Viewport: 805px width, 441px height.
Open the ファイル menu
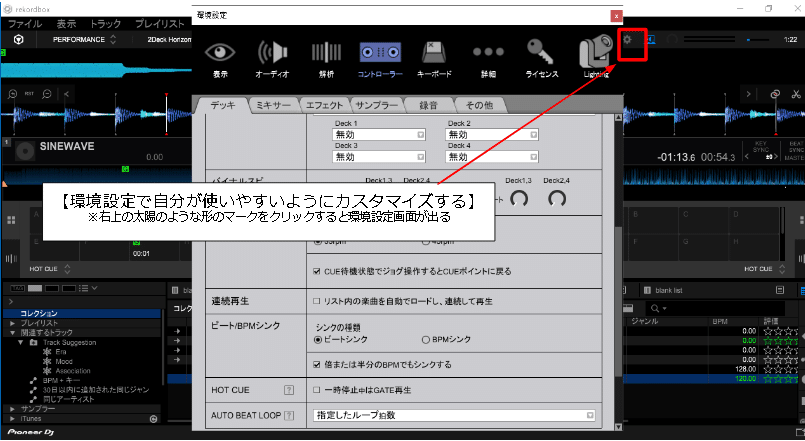coord(25,24)
